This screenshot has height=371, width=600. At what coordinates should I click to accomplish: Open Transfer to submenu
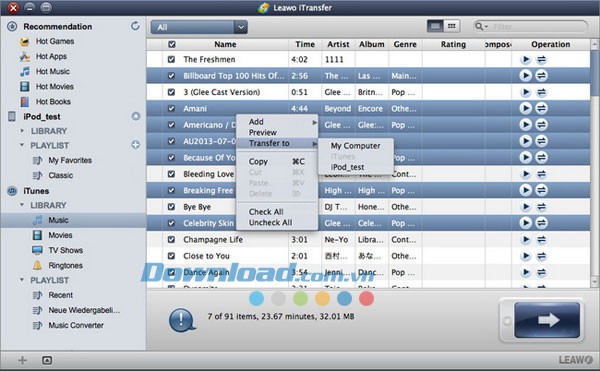point(277,143)
